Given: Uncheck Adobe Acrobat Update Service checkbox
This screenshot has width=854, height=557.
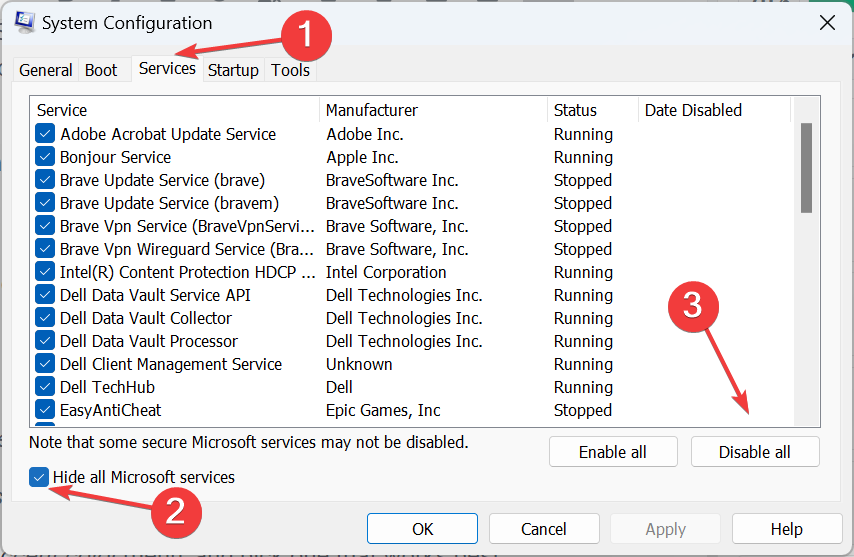Looking at the screenshot, I should pyautogui.click(x=45, y=134).
